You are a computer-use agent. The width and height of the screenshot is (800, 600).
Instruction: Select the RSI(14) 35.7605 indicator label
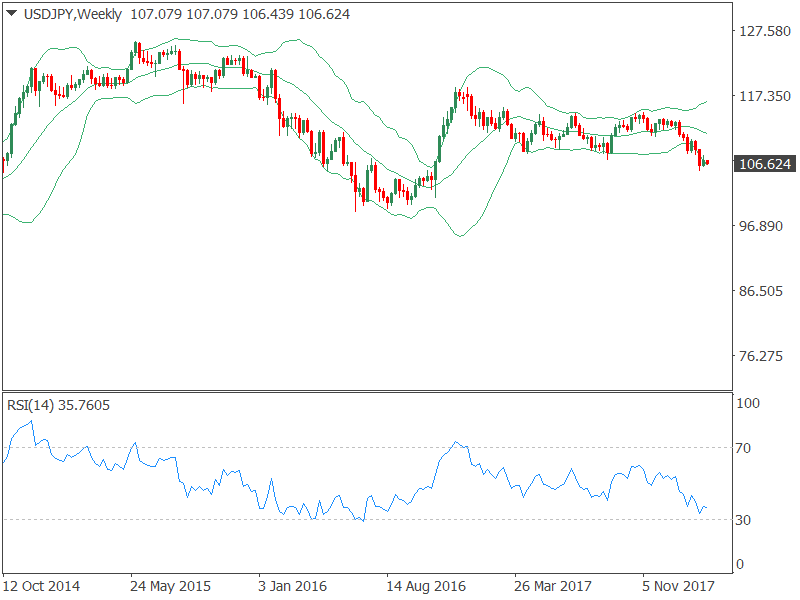[x=58, y=405]
